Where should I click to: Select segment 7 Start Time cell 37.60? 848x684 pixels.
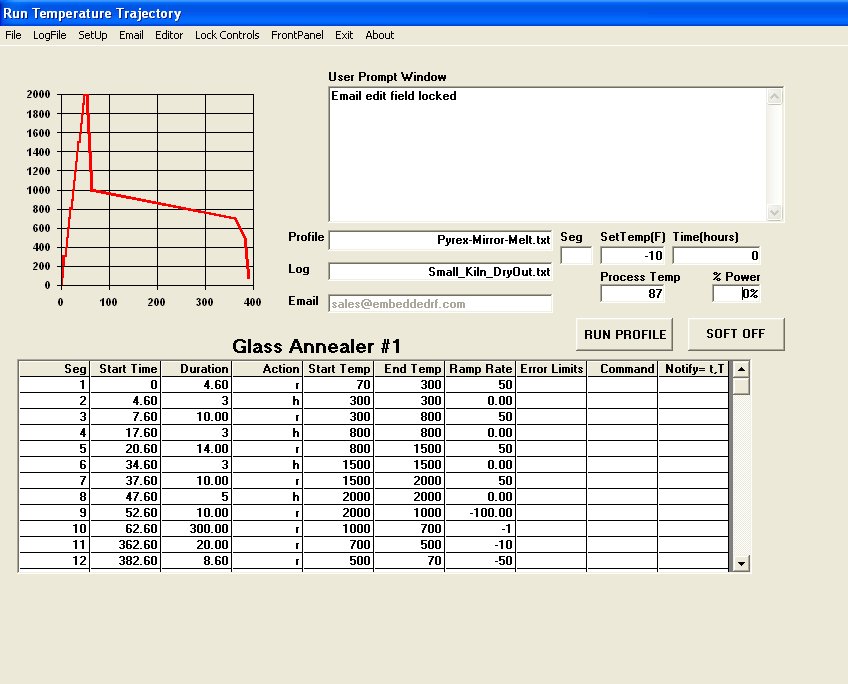tap(125, 480)
